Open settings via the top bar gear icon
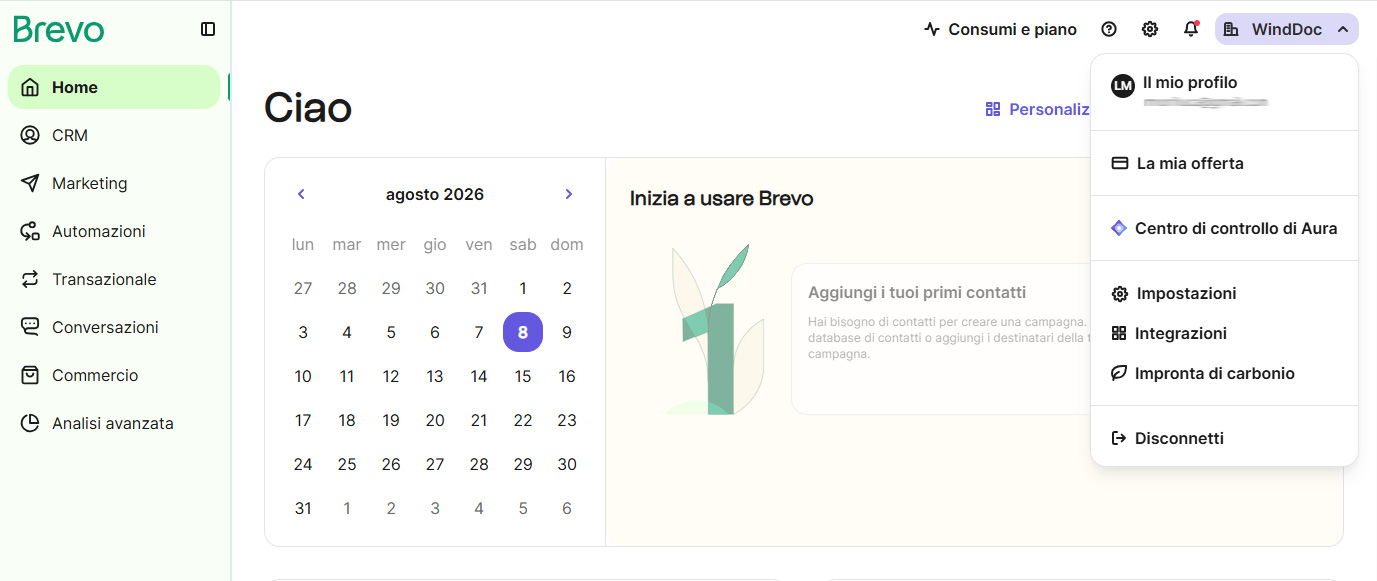The width and height of the screenshot is (1377, 581). click(1150, 29)
